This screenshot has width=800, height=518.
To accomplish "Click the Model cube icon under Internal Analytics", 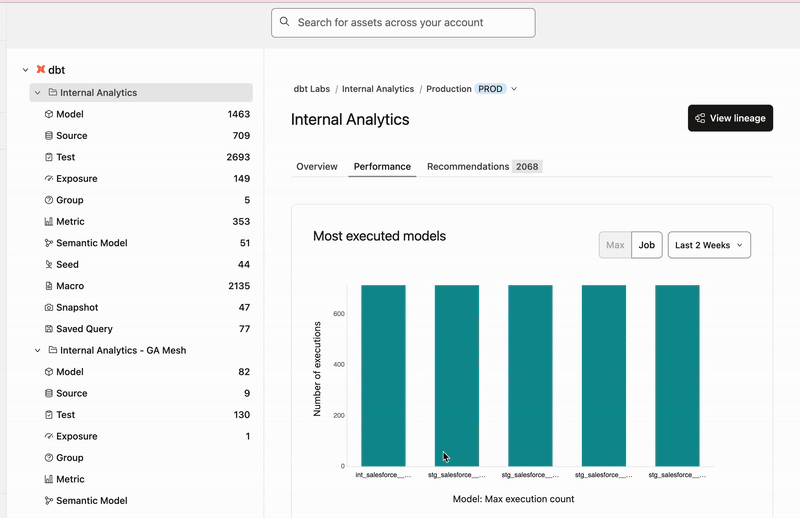I will 49,115.
